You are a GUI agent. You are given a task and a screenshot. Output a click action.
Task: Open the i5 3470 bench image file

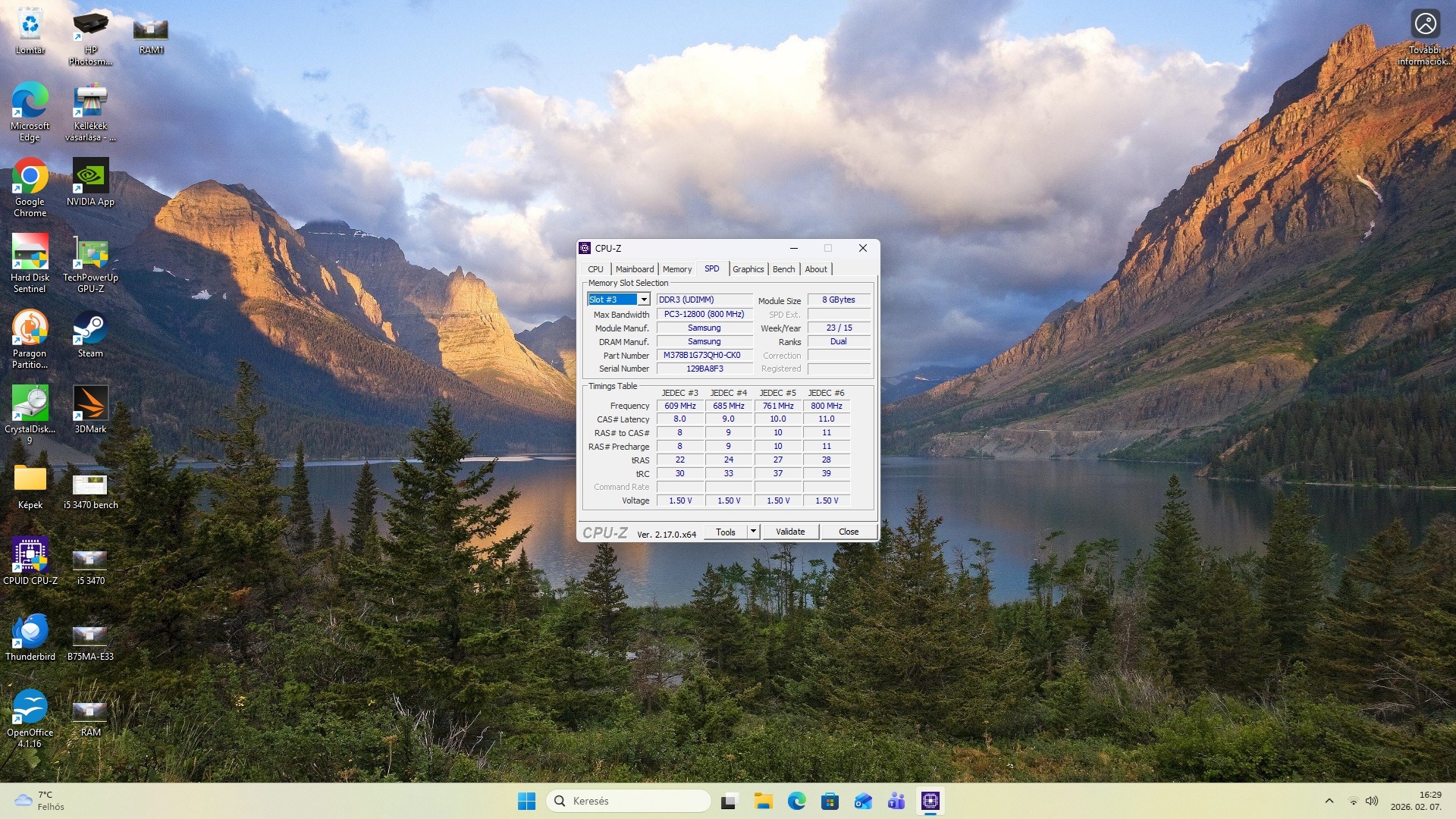point(90,485)
